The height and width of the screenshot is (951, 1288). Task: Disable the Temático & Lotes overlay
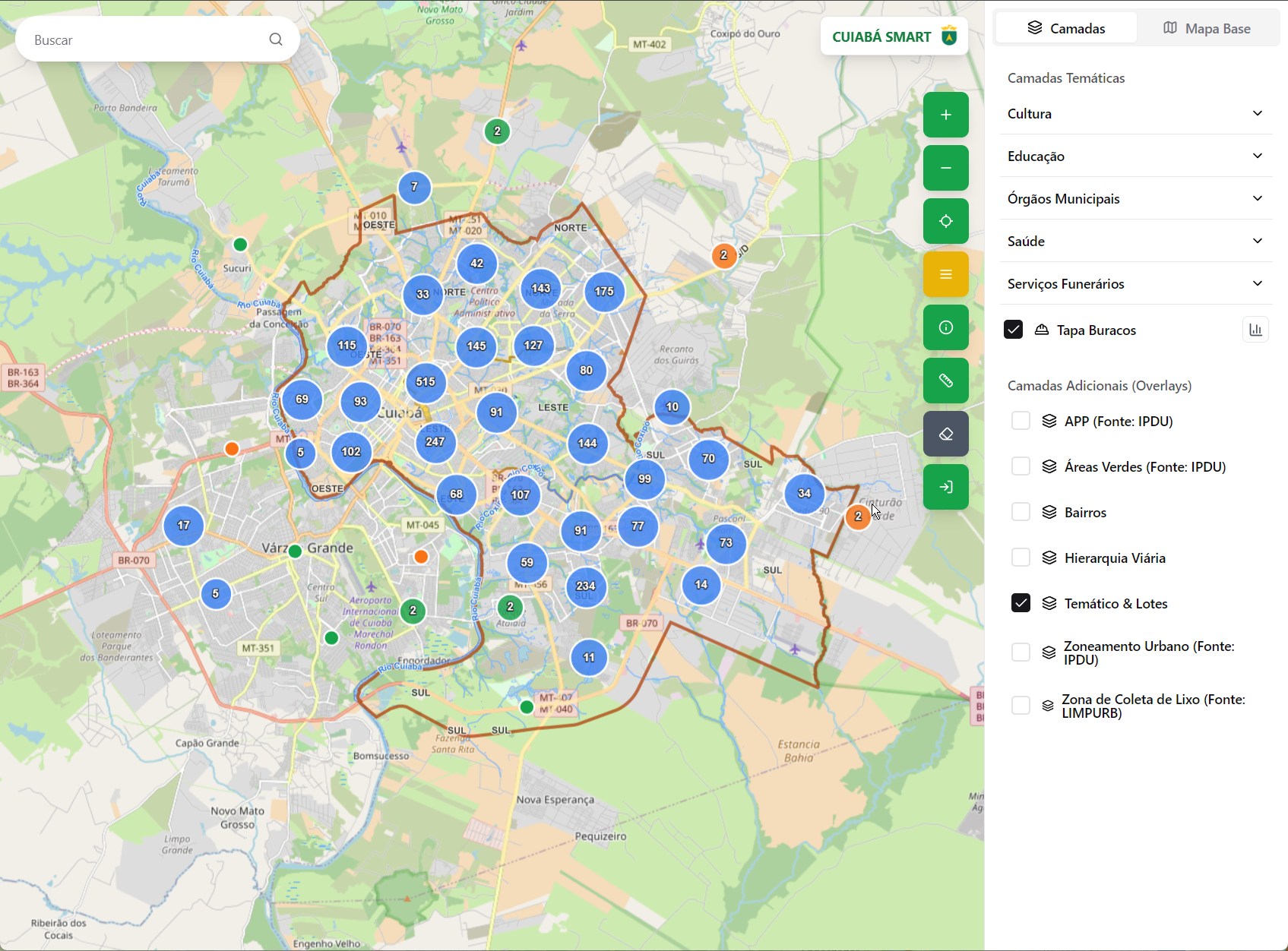coord(1021,602)
